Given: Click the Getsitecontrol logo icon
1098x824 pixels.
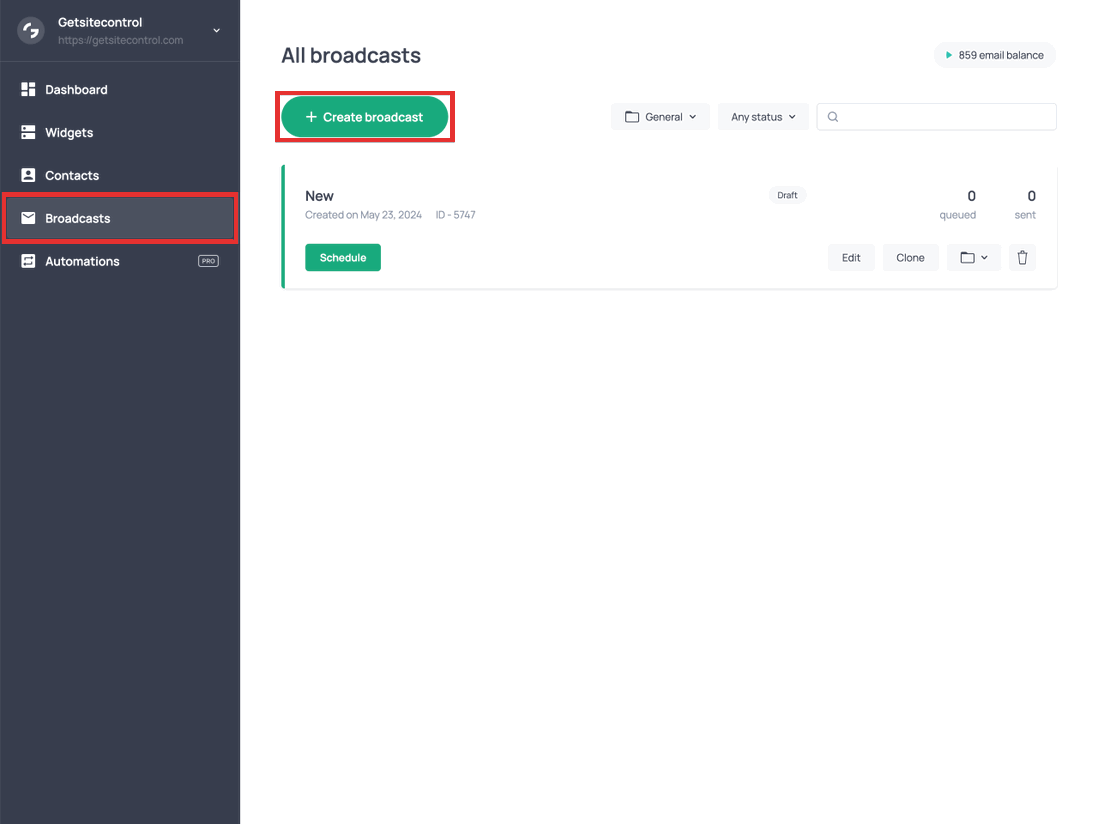Looking at the screenshot, I should click(x=31, y=31).
